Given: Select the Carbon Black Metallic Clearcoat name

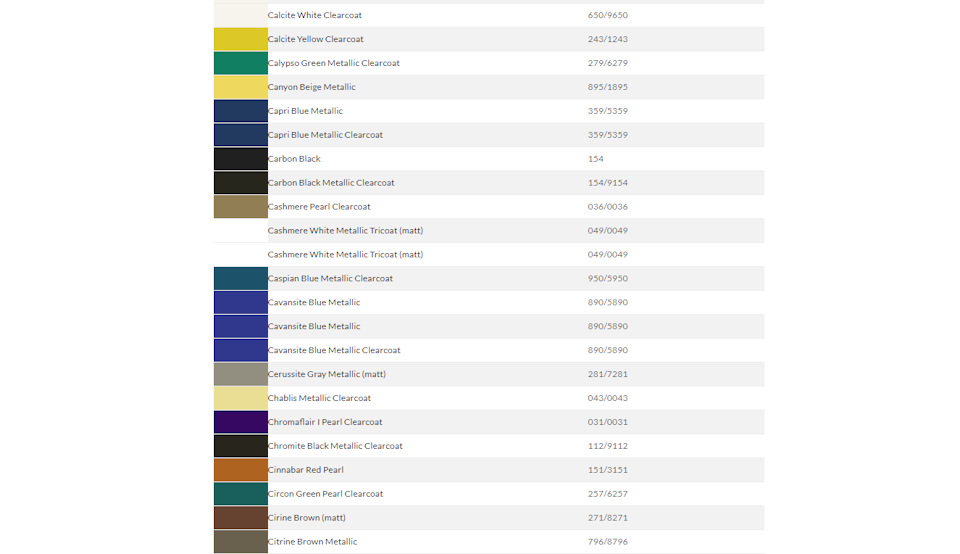Looking at the screenshot, I should 331,182.
